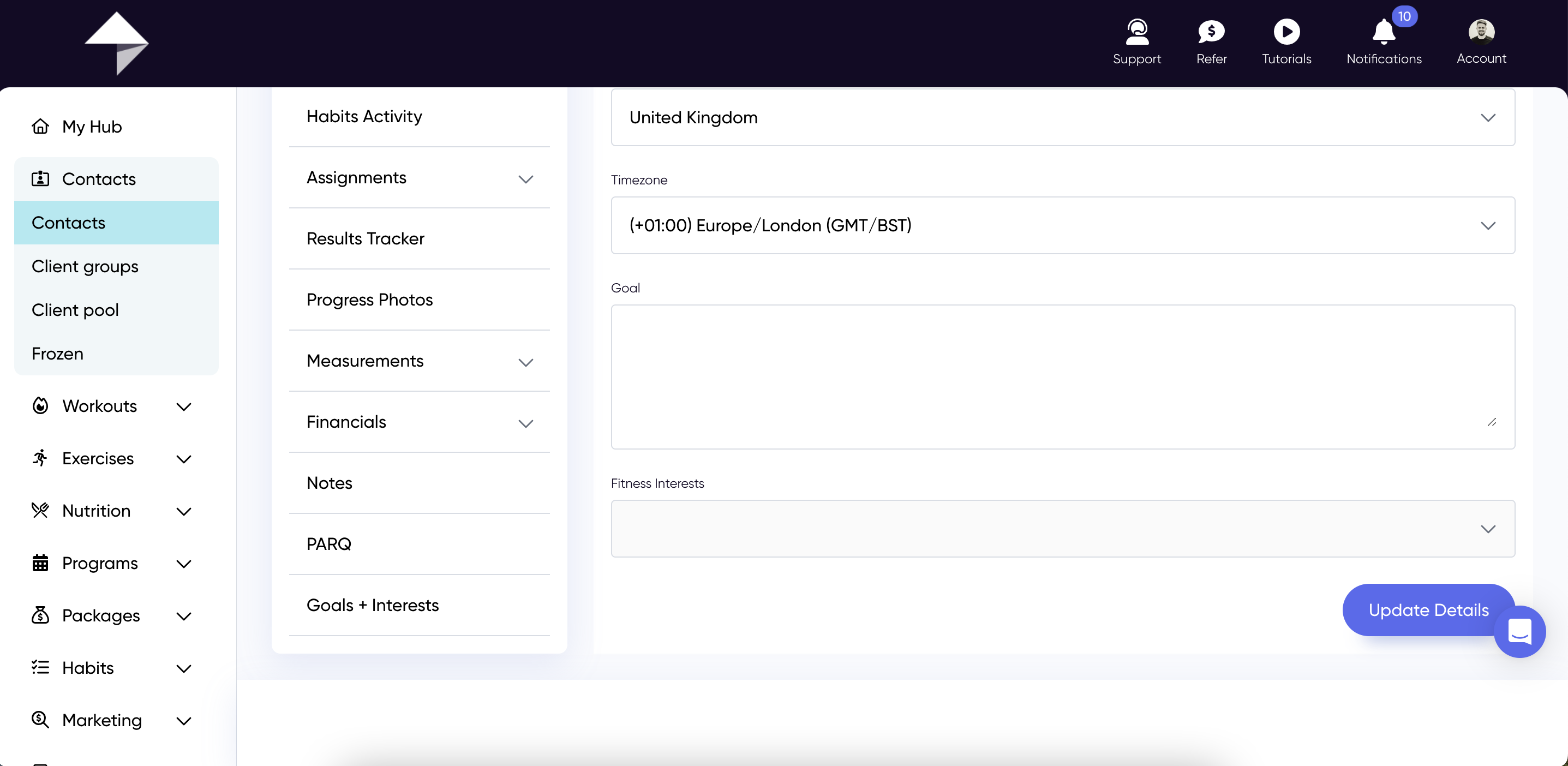The image size is (1568, 766).
Task: Select Client pool
Action: pos(116,310)
